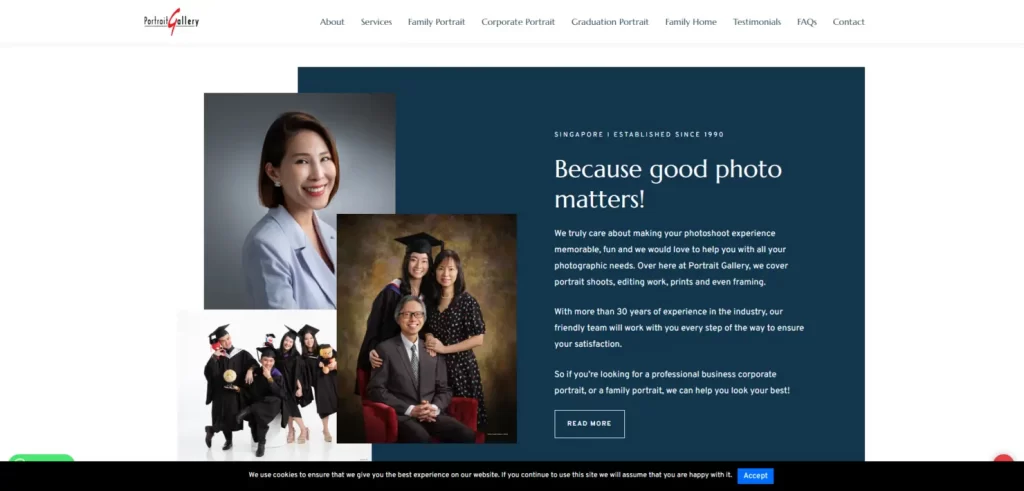The height and width of the screenshot is (491, 1024).
Task: Click the cookie notice message text
Action: click(490, 475)
